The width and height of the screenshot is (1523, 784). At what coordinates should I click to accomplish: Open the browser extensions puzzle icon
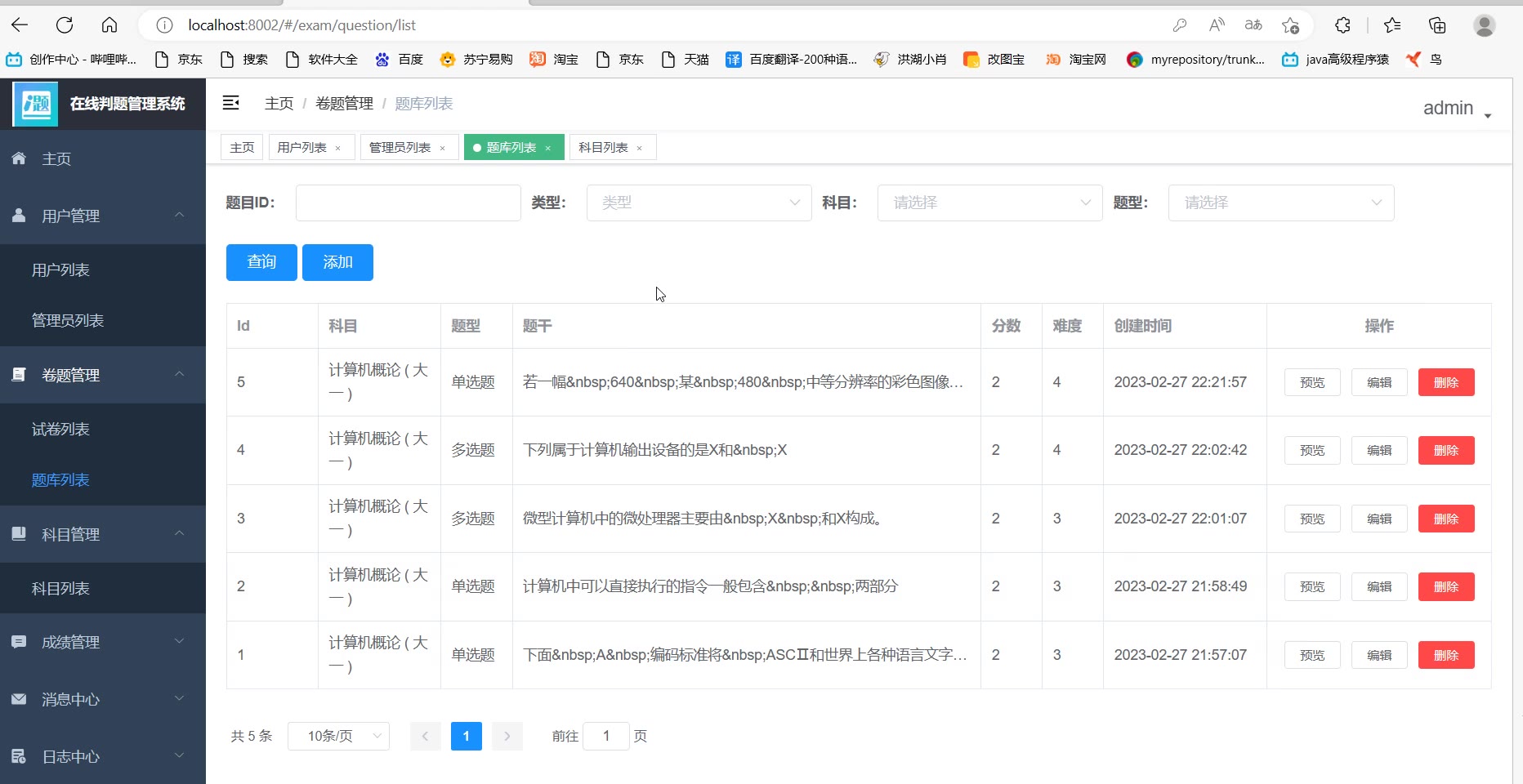pyautogui.click(x=1342, y=25)
